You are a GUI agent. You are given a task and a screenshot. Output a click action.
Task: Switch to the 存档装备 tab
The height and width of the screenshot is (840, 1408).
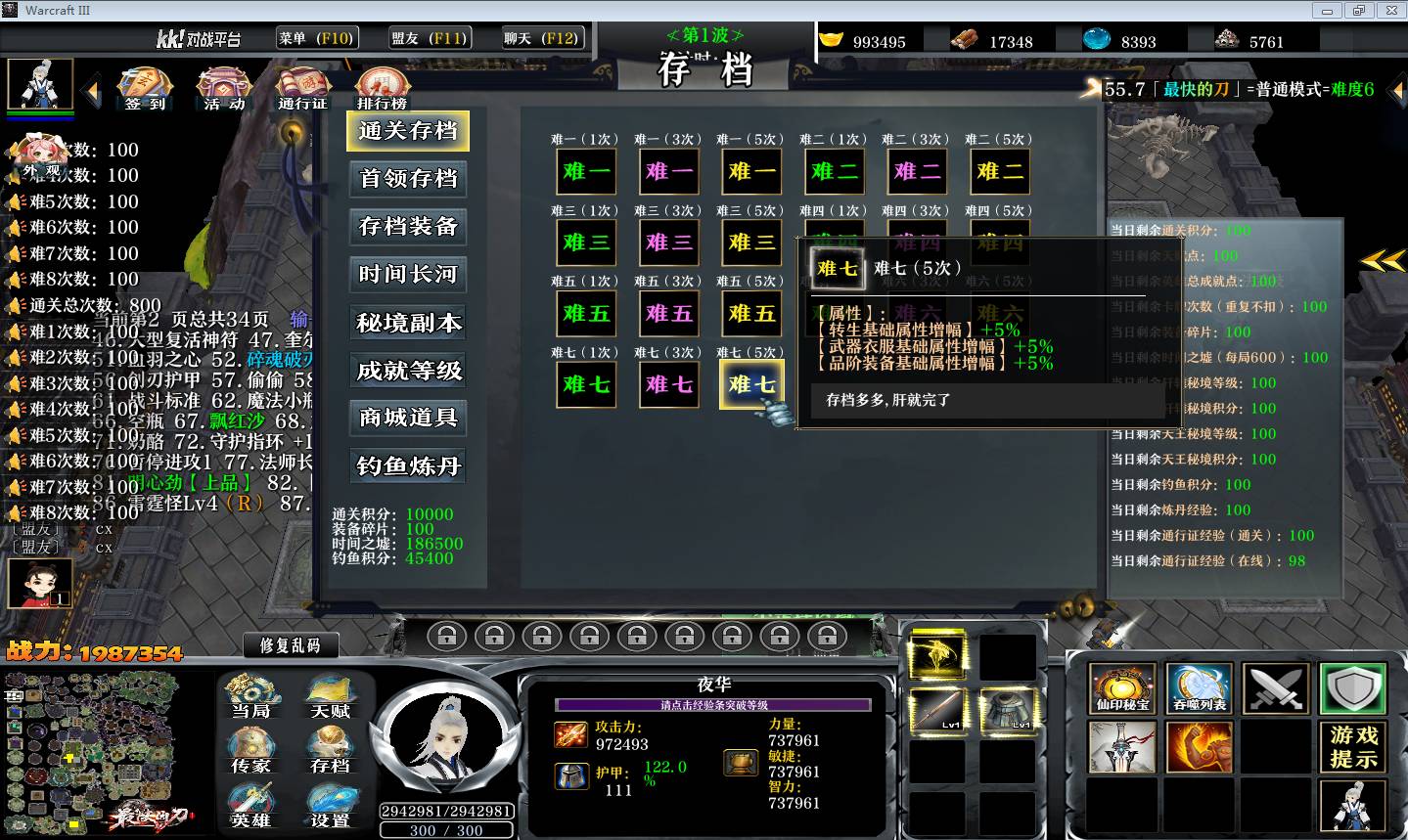[408, 227]
